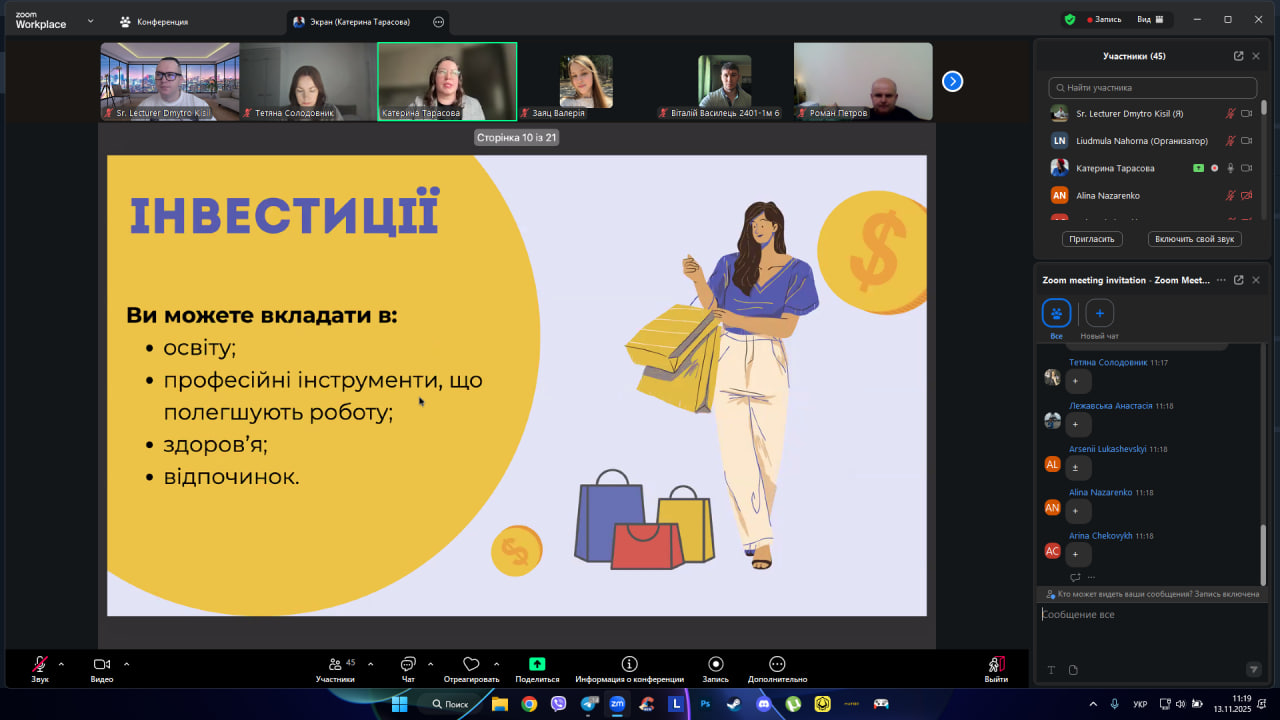
Task: Expand video options arrow next to camera
Action: pos(126,664)
